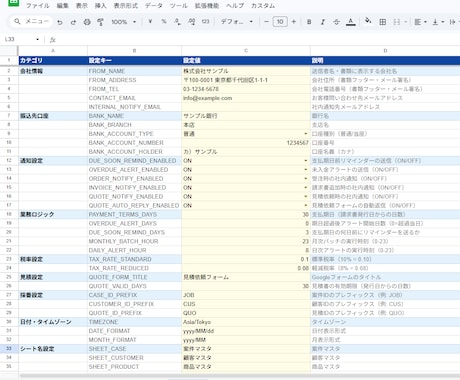Open DUE_SOON_REMIND_ENABLED ON dropdown
Screen dimensions: 460x380
click(x=306, y=161)
